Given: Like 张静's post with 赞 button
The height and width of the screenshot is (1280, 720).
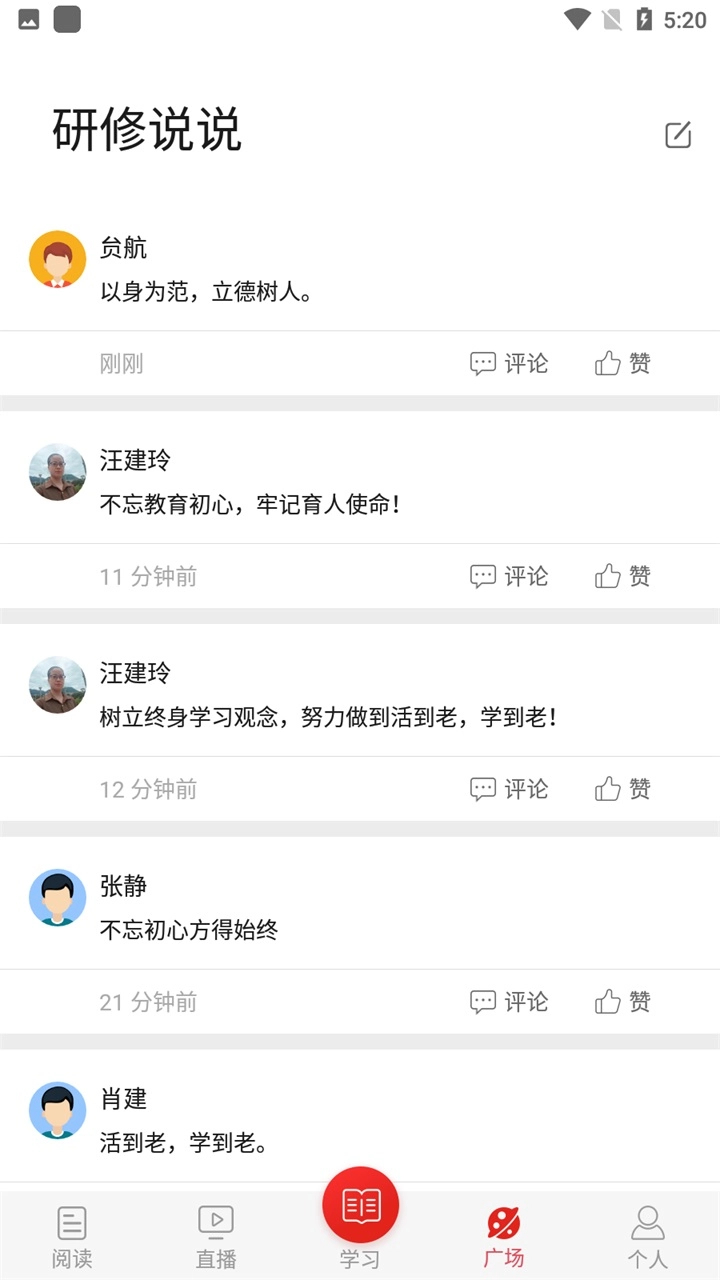Looking at the screenshot, I should [622, 1002].
